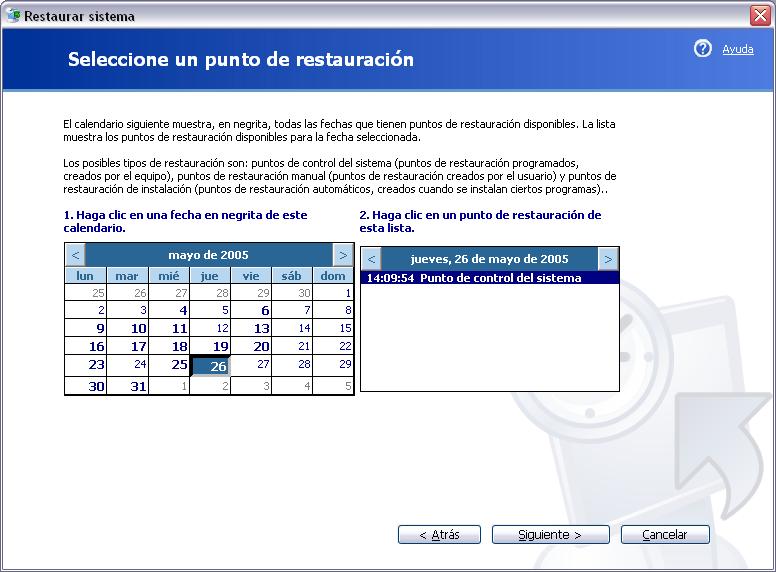Open the Ayuda help link
776x572 pixels.
click(737, 49)
